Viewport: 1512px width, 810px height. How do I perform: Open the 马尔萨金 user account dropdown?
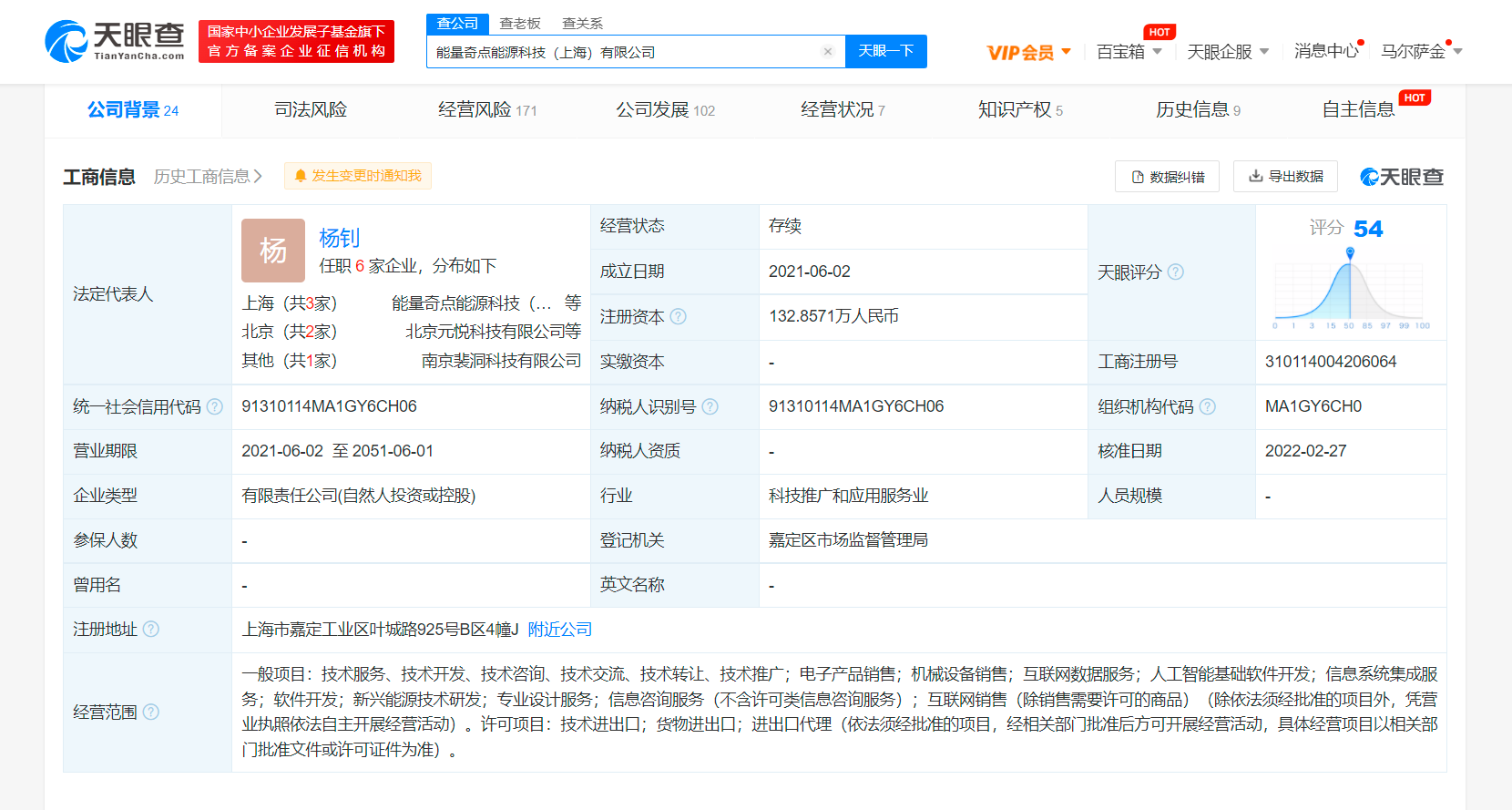(x=1421, y=52)
